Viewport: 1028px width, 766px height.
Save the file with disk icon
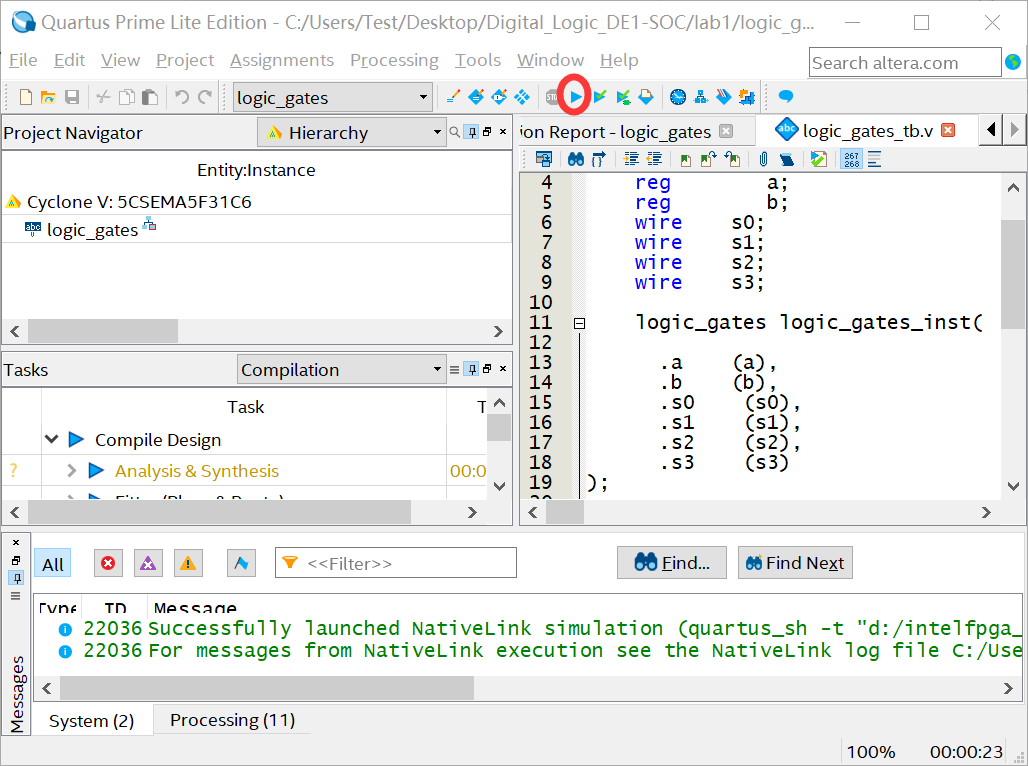72,97
